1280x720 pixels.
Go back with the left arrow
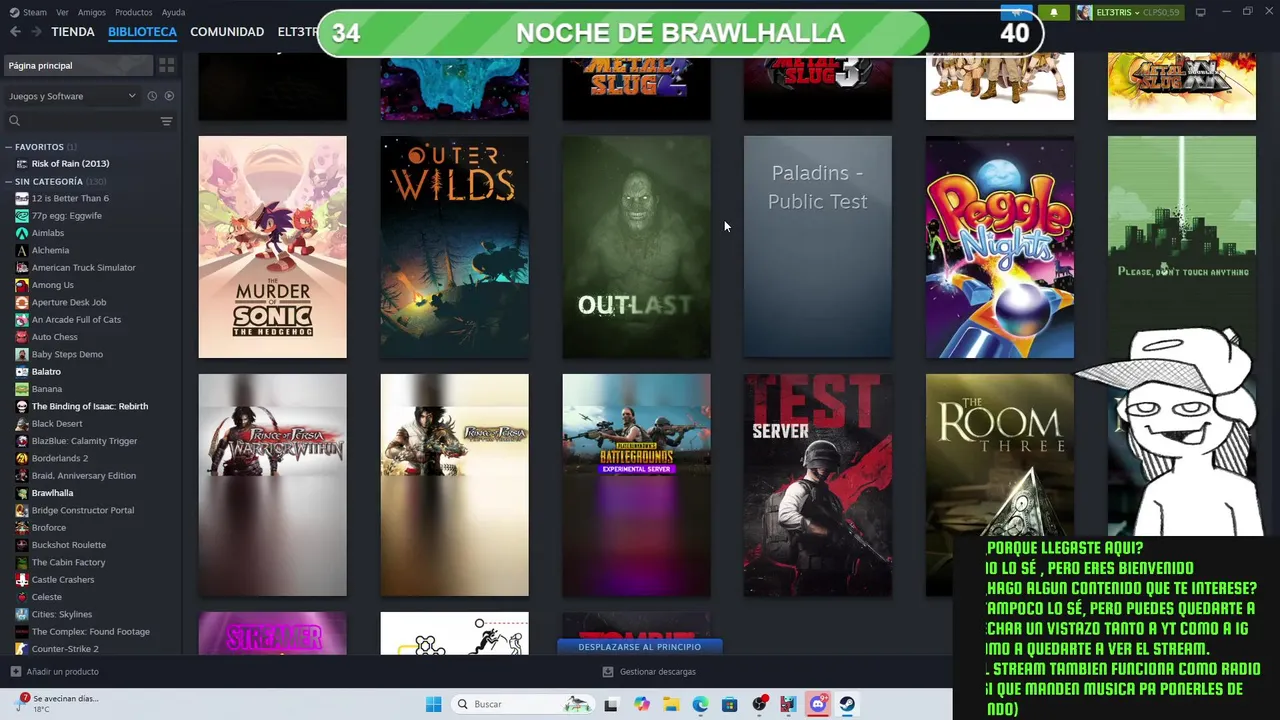[x=15, y=32]
